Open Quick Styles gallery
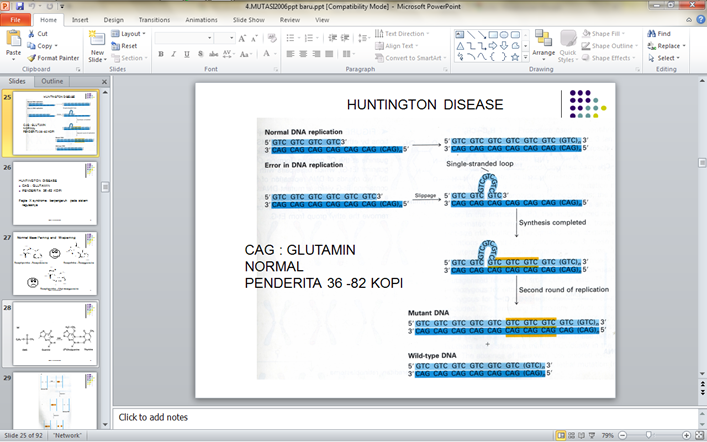707x442 pixels. pyautogui.click(x=568, y=46)
